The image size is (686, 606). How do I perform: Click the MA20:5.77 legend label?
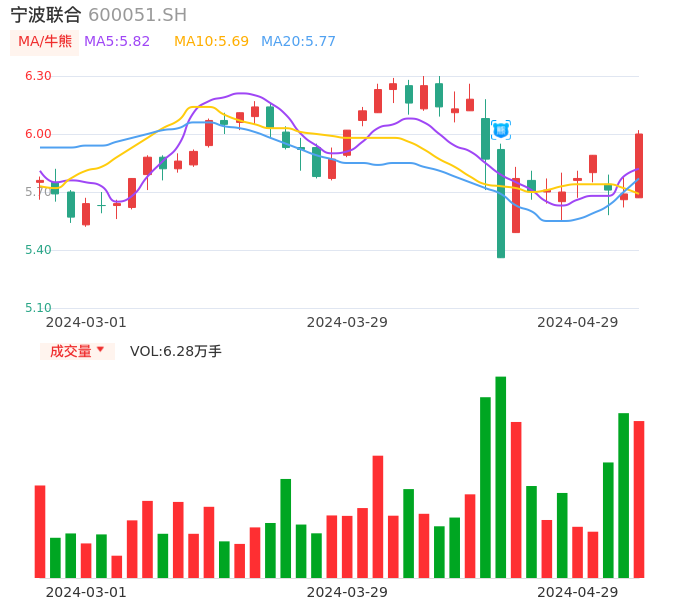[298, 42]
